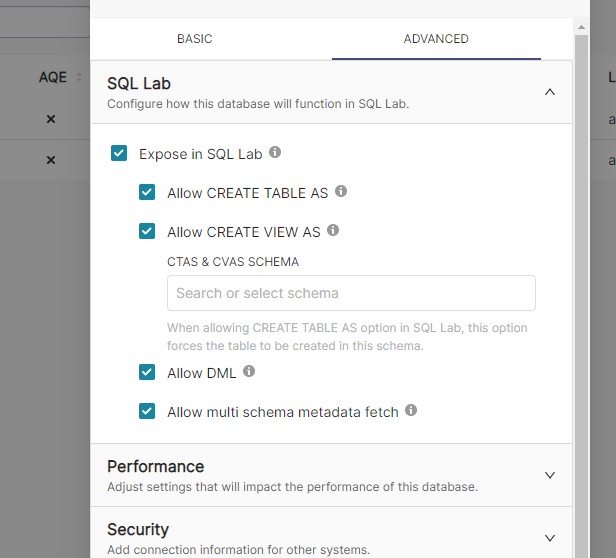
Task: Uncheck Expose in SQL Lab checkbox
Action: [x=119, y=153]
